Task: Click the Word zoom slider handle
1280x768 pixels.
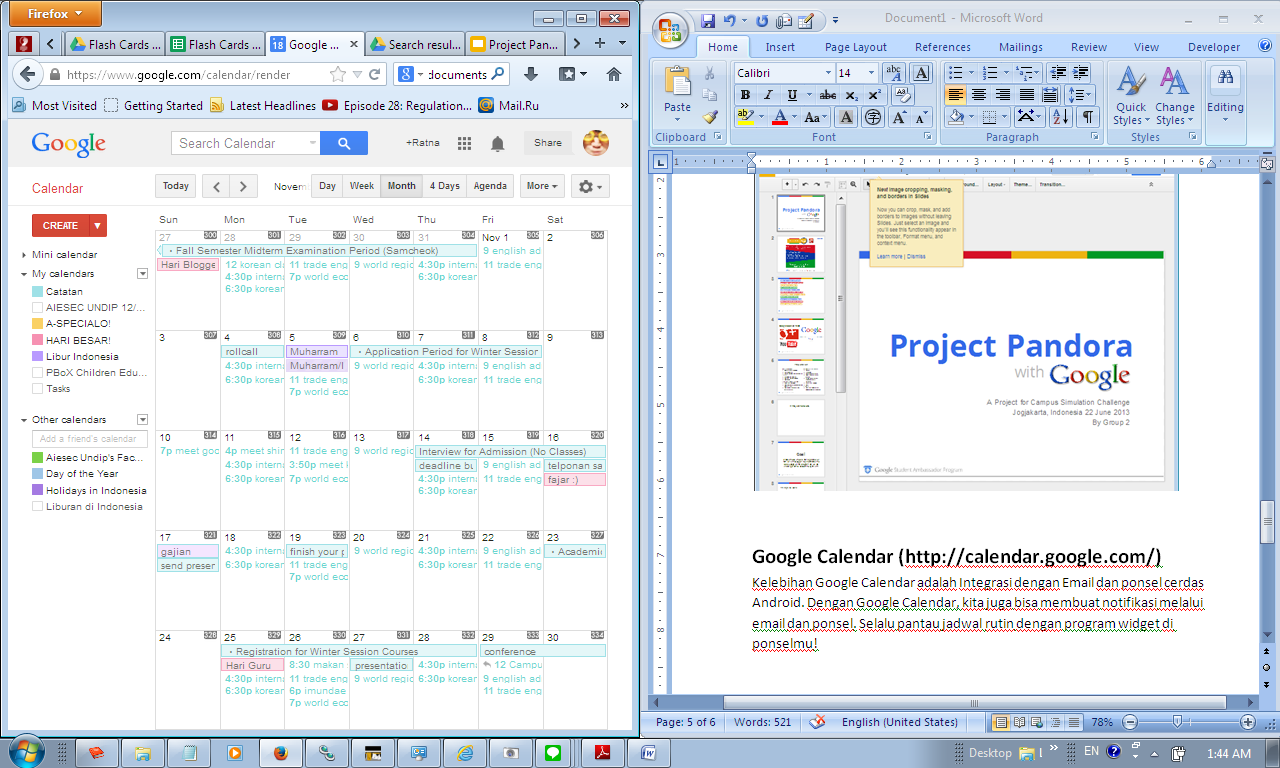Action: tap(1177, 722)
